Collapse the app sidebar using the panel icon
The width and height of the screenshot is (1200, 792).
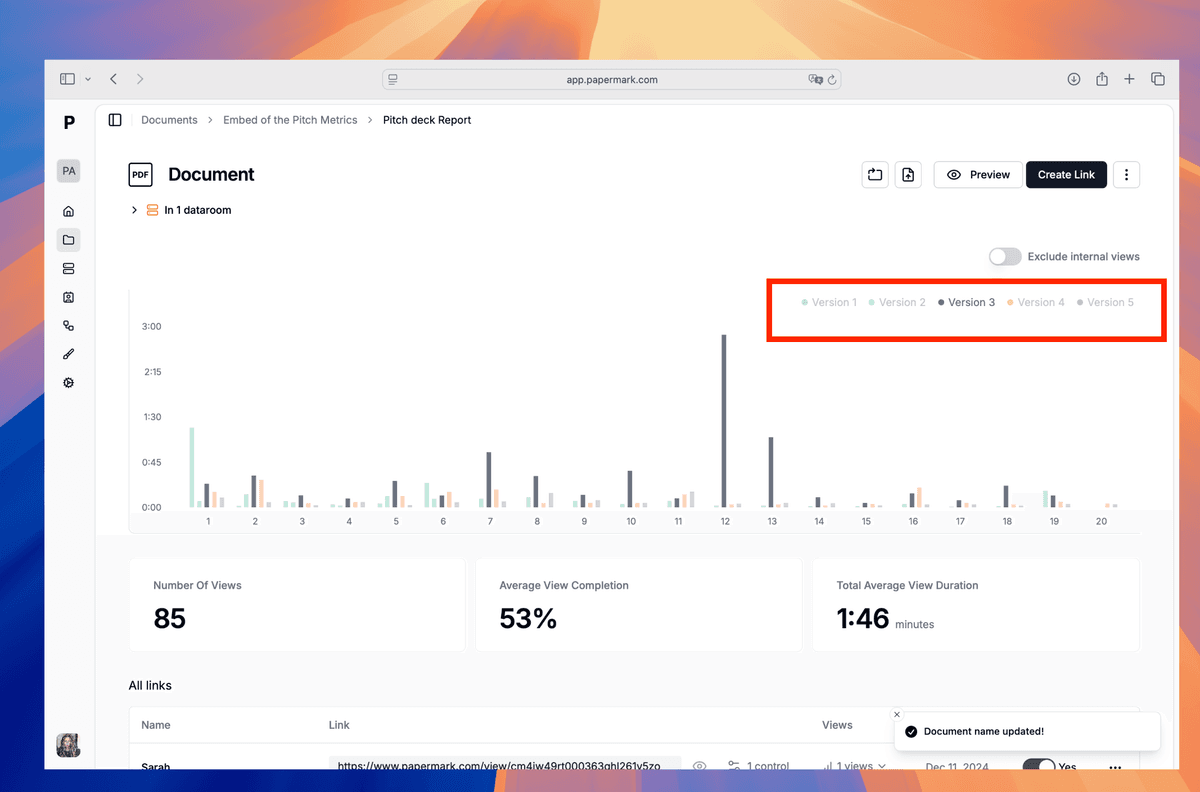[115, 120]
